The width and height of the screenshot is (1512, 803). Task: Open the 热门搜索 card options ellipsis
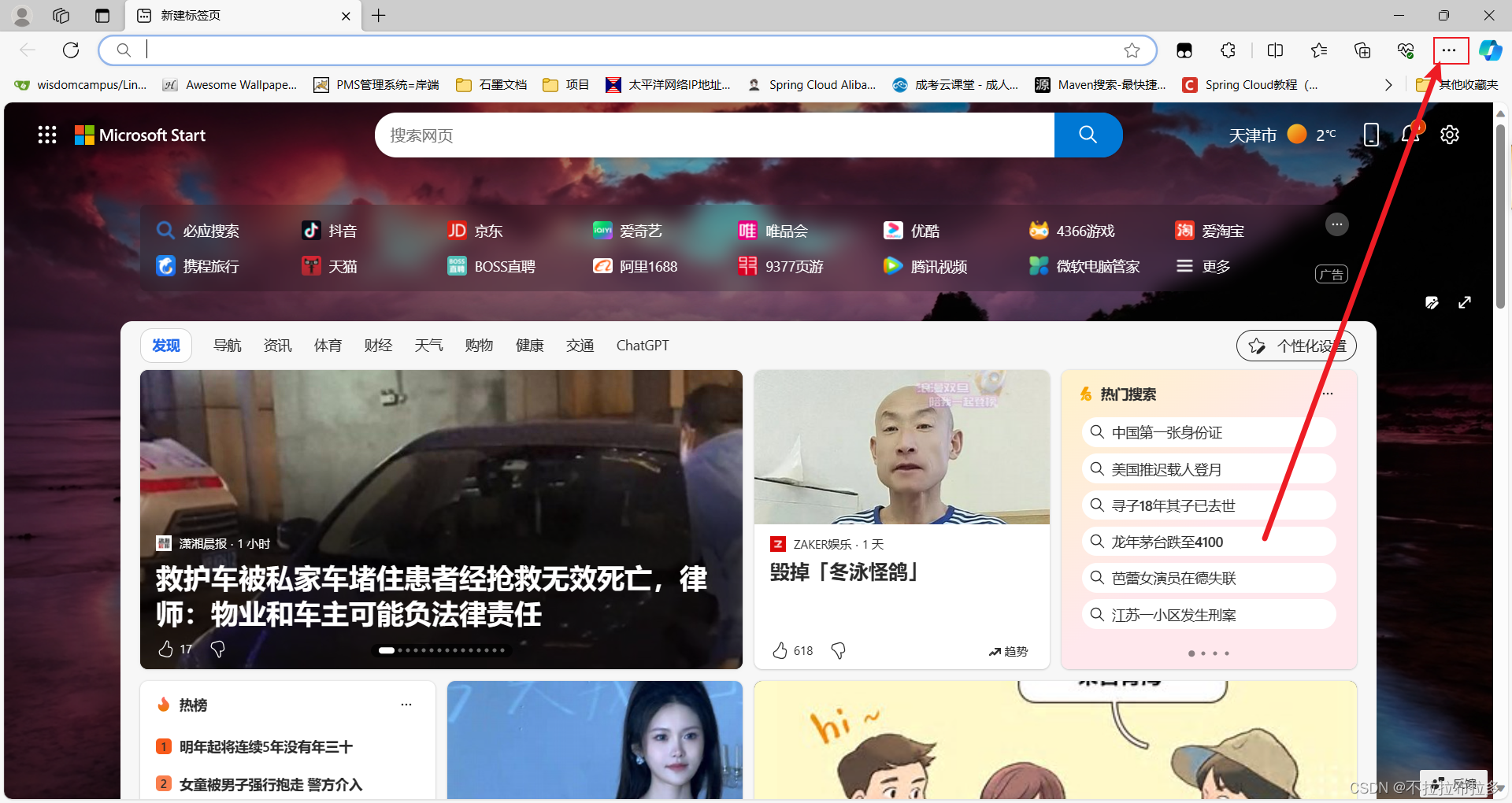click(1328, 394)
